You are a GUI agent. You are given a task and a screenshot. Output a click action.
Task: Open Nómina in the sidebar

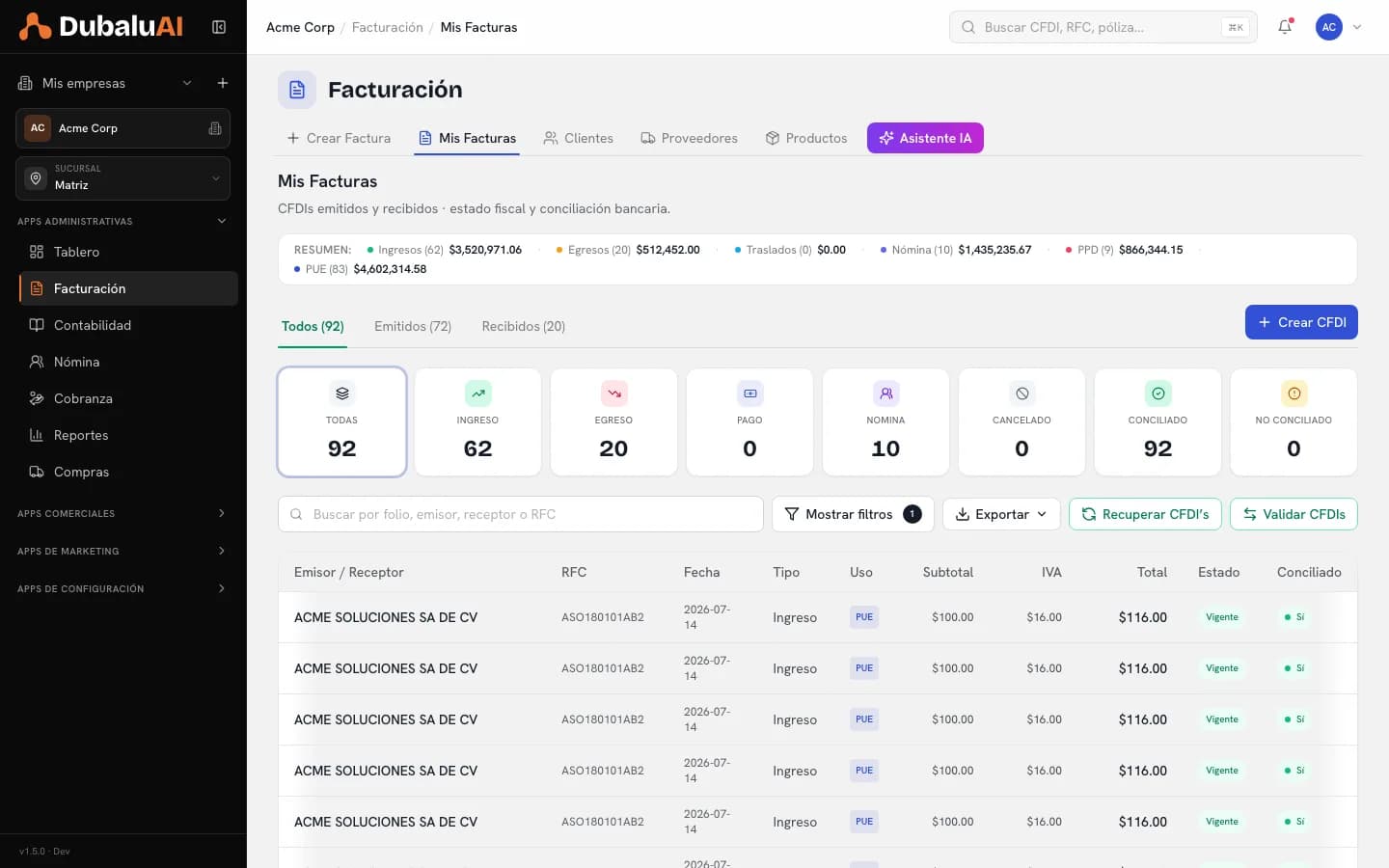127,362
